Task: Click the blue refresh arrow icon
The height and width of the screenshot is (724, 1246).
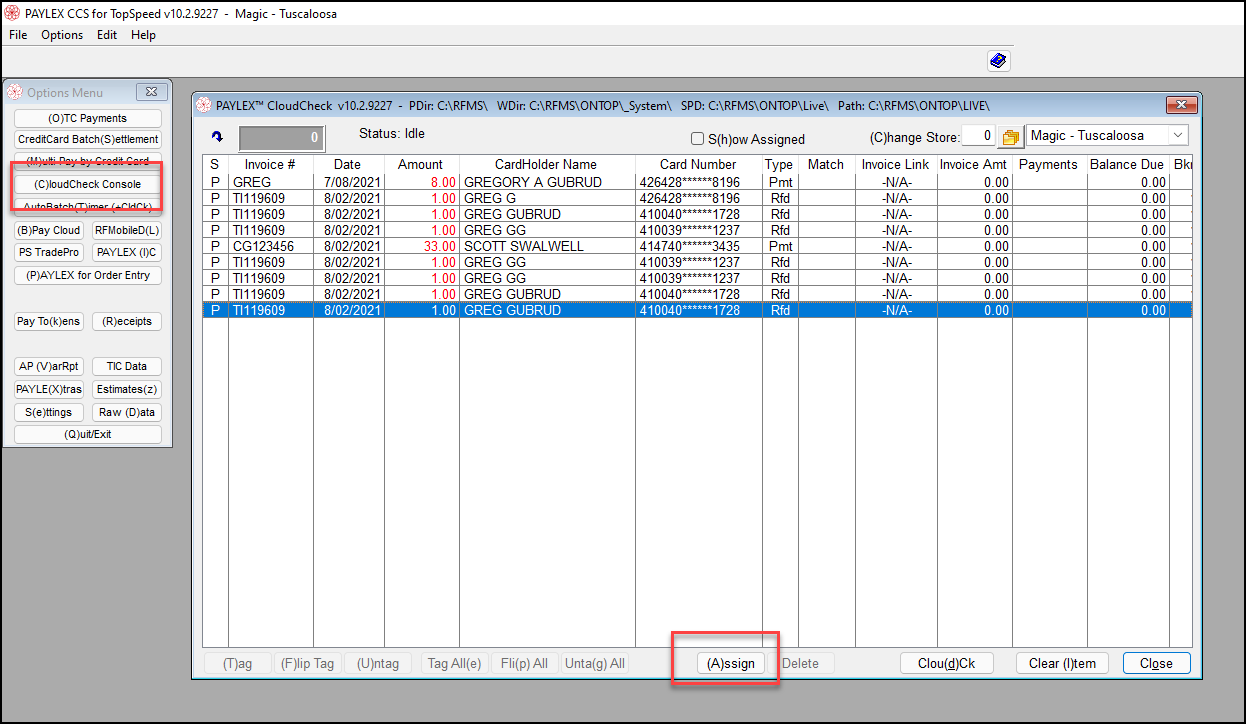Action: click(217, 137)
